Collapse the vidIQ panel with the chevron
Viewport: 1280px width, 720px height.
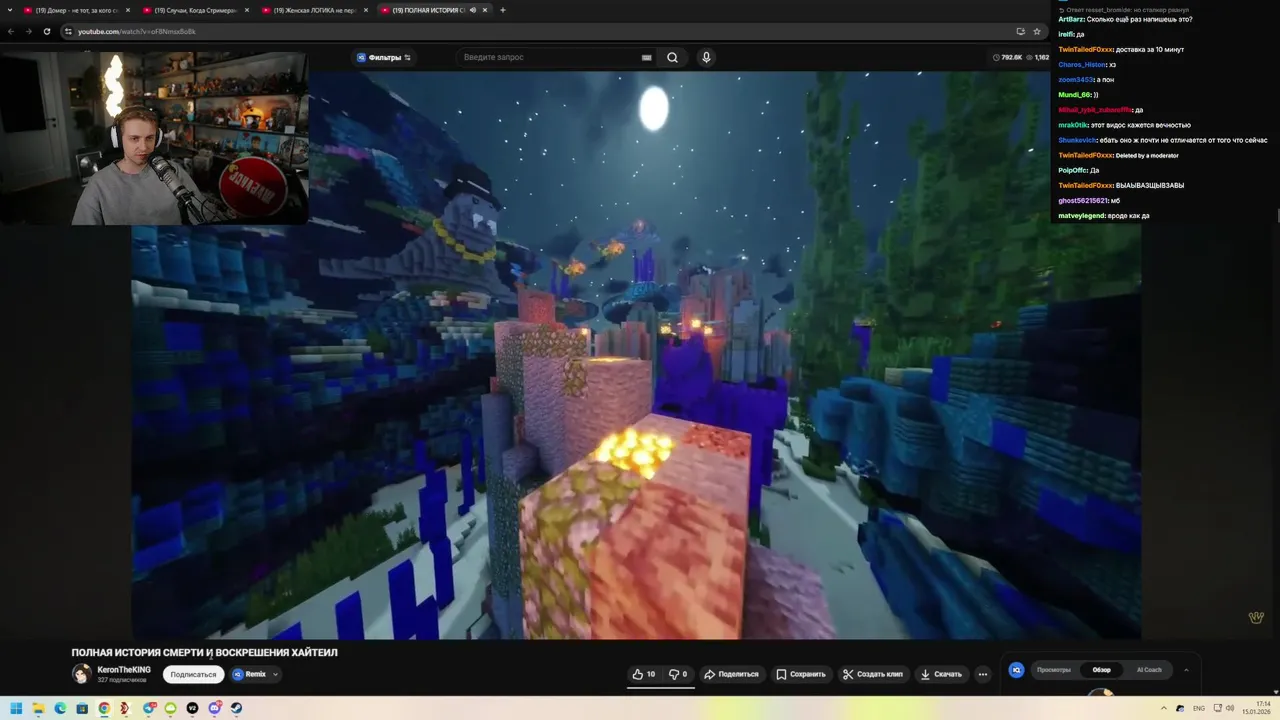click(1186, 670)
